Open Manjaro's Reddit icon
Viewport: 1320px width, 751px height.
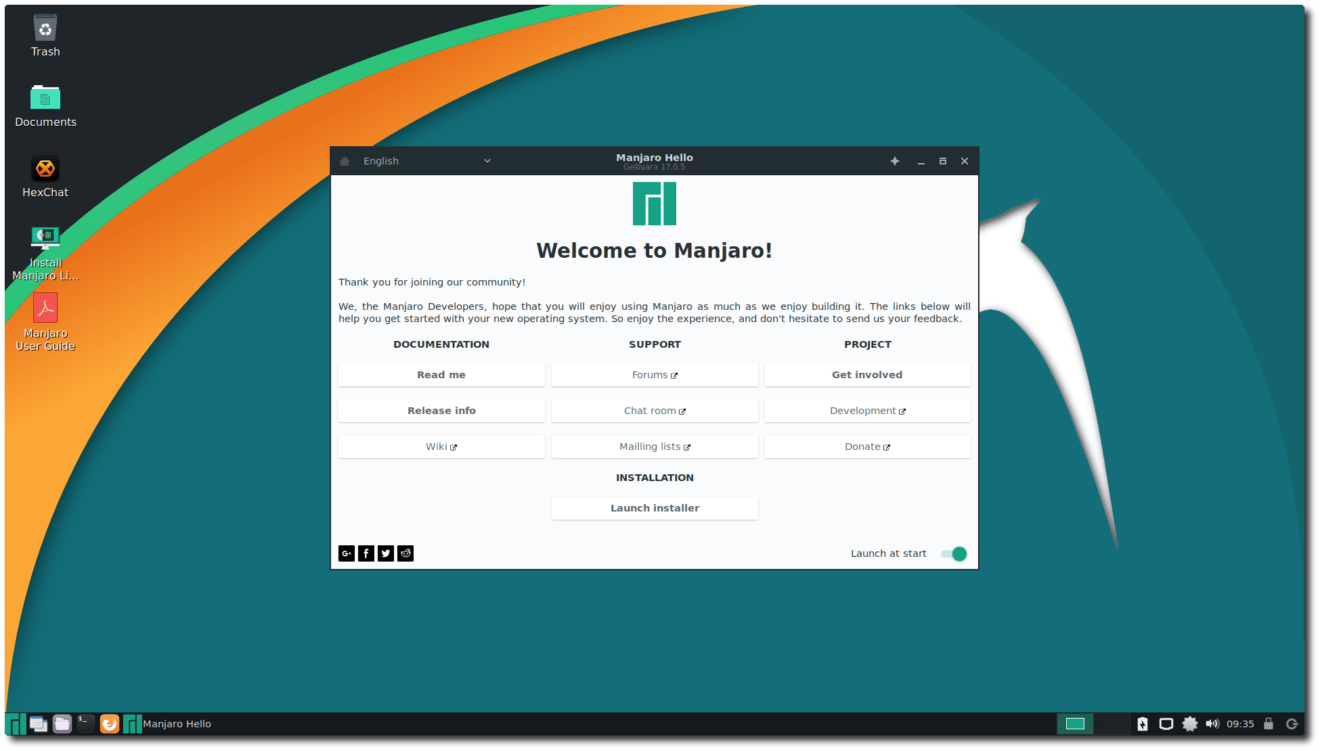(x=405, y=553)
